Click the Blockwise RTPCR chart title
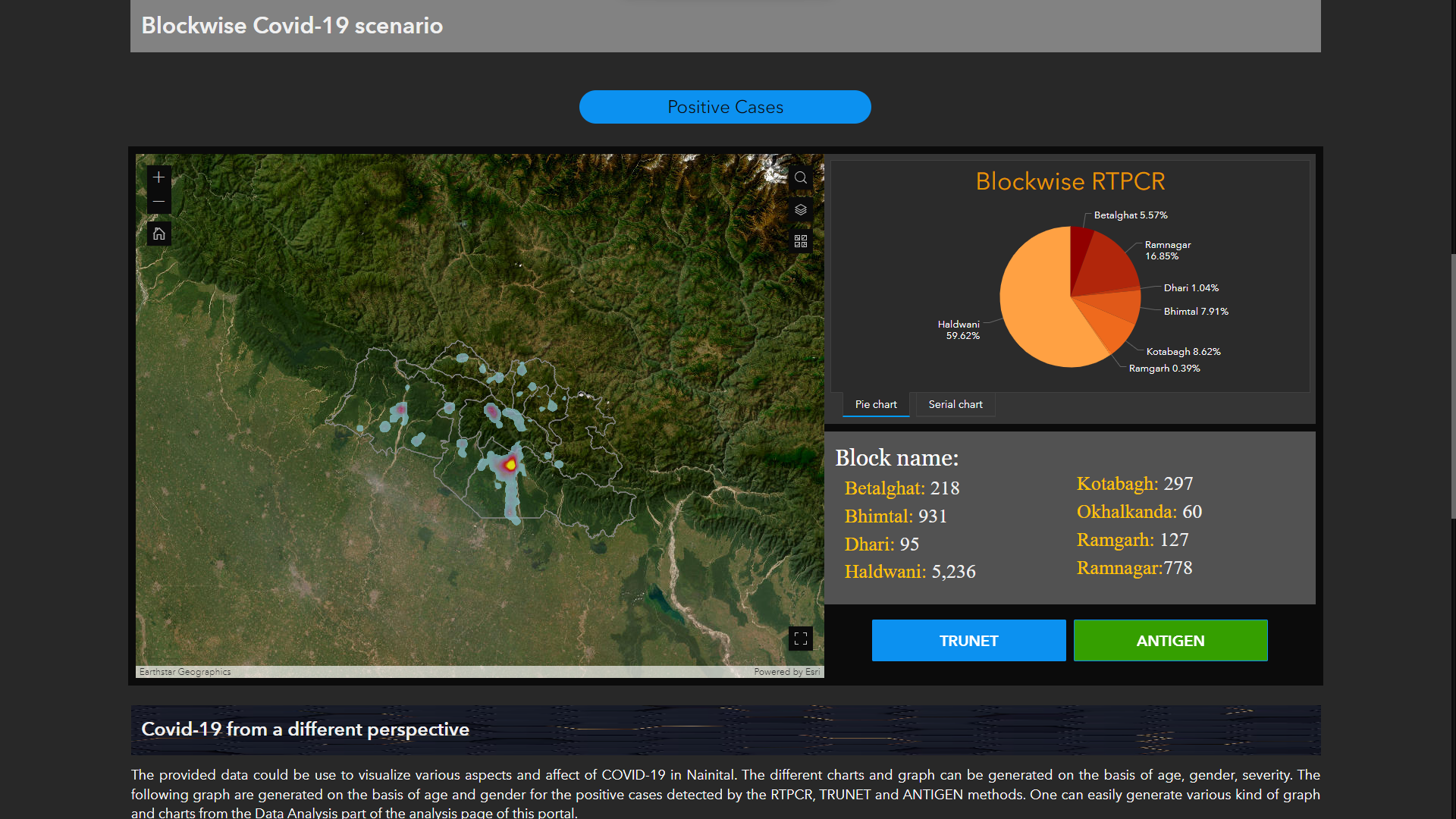Viewport: 1456px width, 819px height. 1070,182
